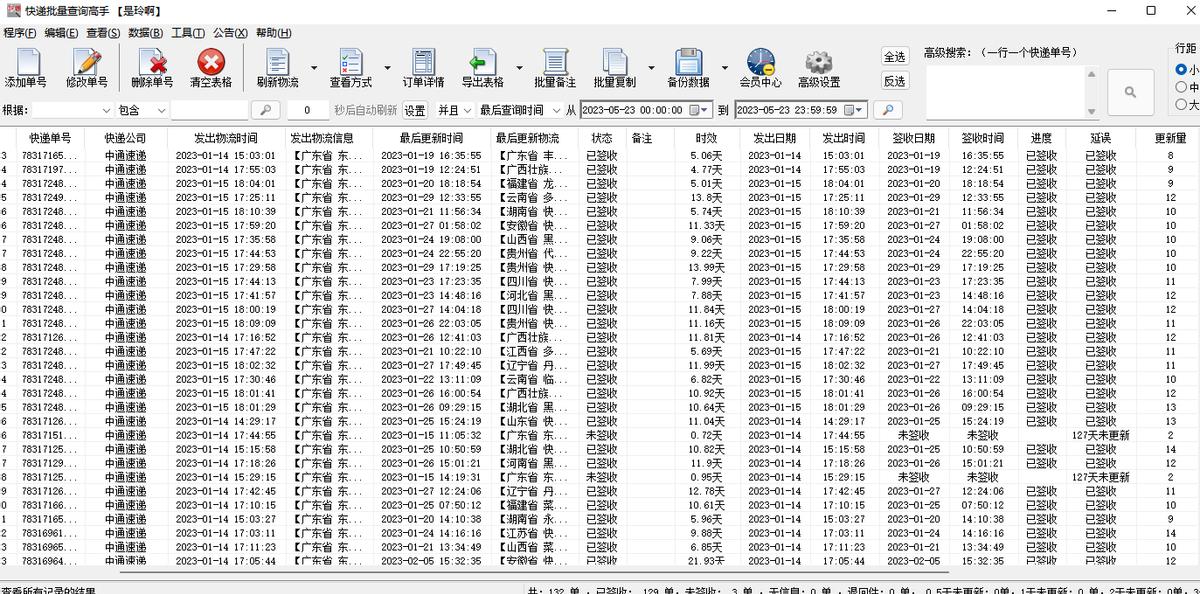Click the 设置 auto-refresh settings button
Viewport: 1200px width, 594px height.
click(414, 110)
